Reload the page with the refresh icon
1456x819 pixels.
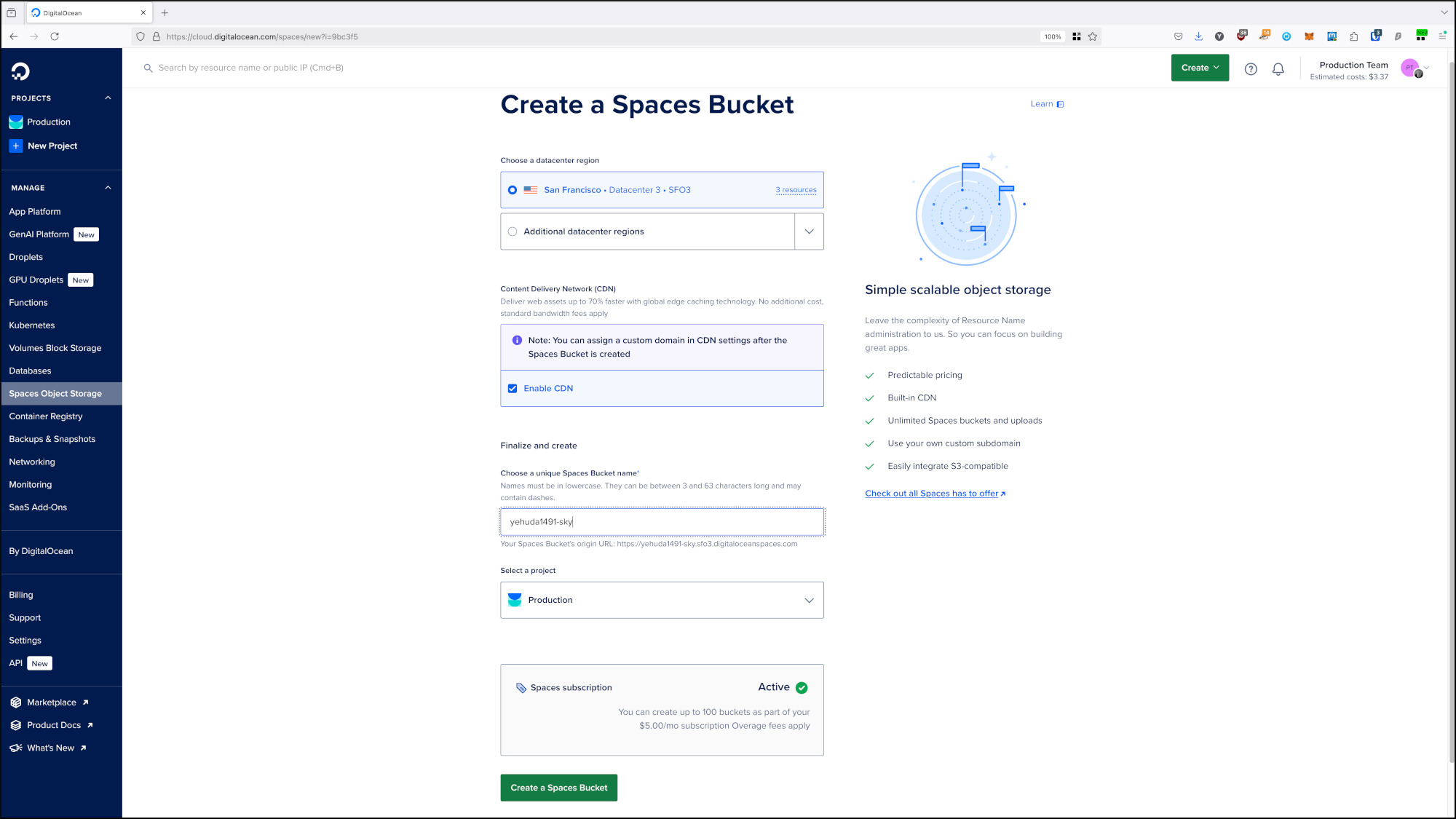(55, 36)
